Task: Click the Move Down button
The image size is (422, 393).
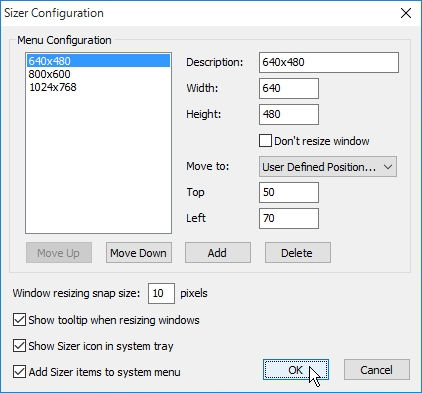Action: tap(139, 253)
